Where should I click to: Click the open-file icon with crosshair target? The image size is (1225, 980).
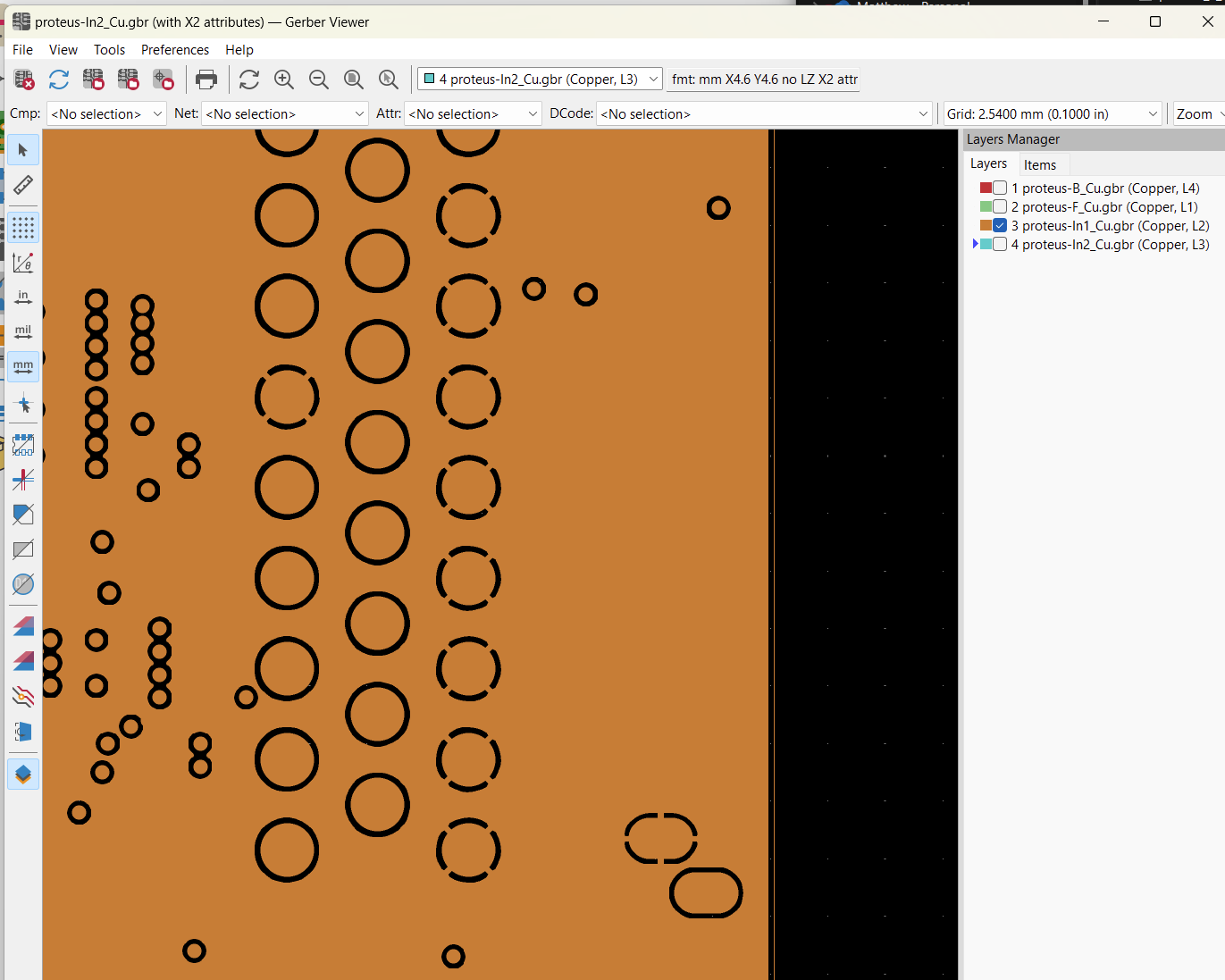pyautogui.click(x=164, y=80)
